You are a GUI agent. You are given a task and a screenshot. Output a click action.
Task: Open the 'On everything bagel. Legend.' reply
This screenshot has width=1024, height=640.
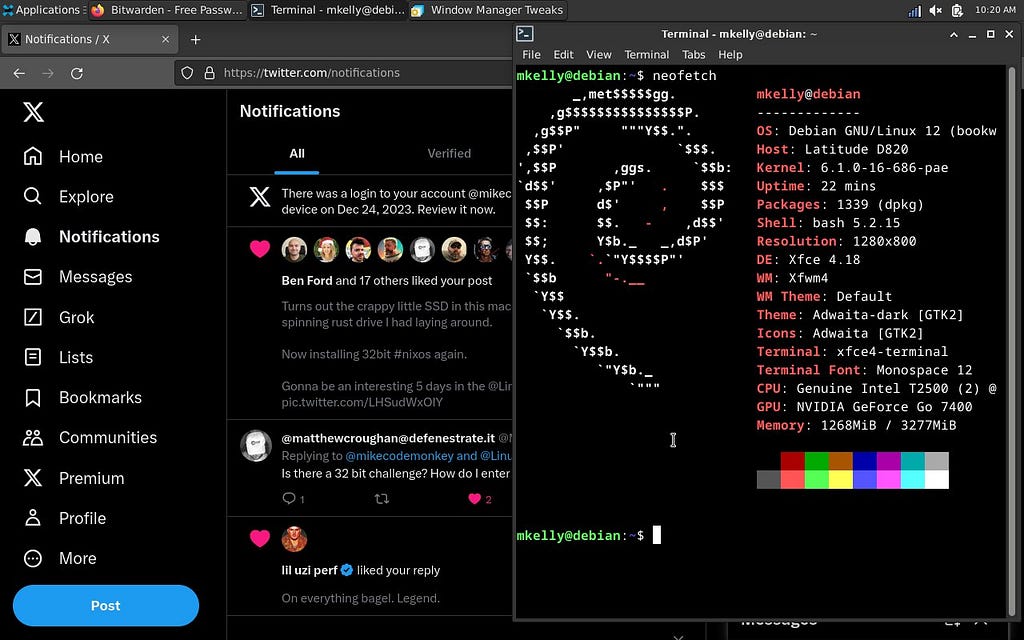pos(360,598)
